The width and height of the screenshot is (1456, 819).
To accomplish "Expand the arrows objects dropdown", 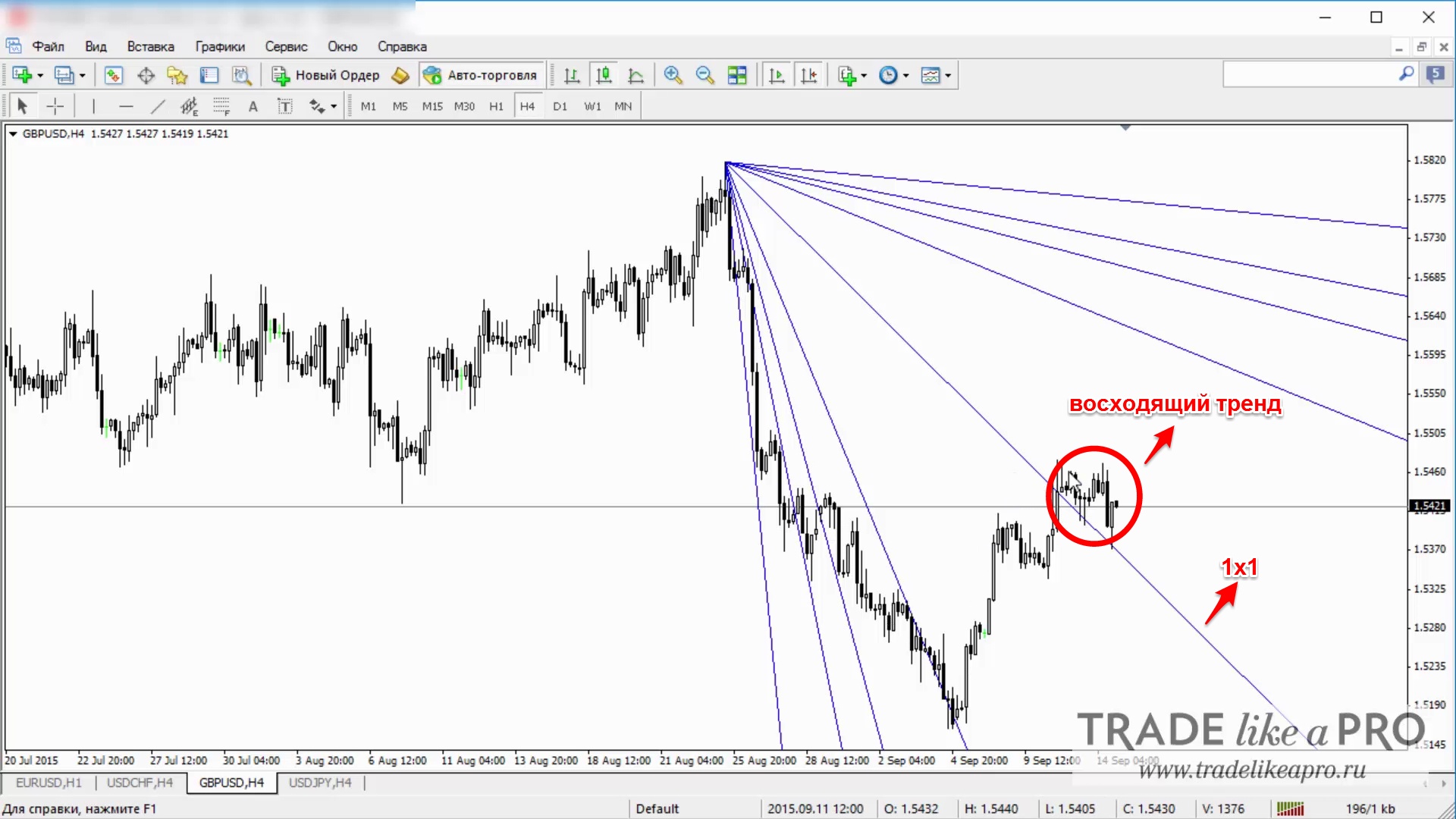I will (334, 106).
